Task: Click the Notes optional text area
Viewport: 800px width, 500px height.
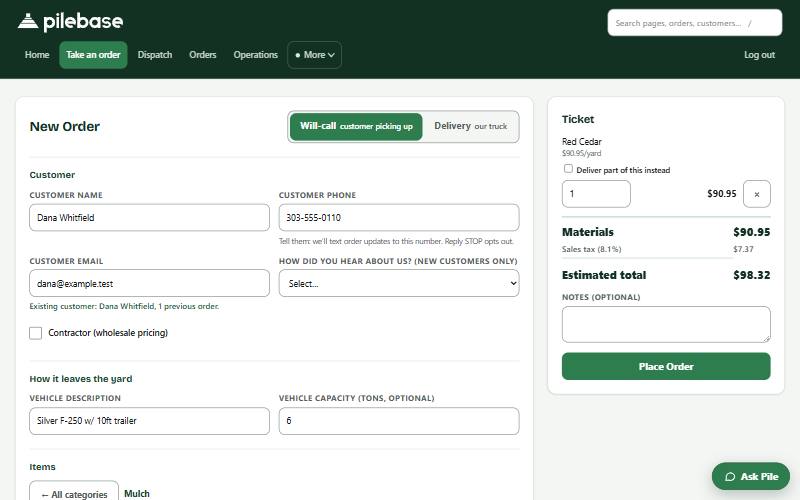Action: click(x=666, y=324)
